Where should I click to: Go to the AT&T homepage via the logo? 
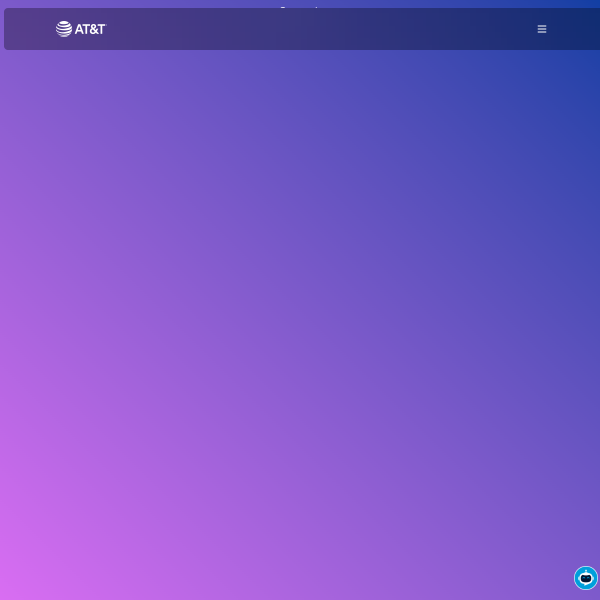click(80, 29)
